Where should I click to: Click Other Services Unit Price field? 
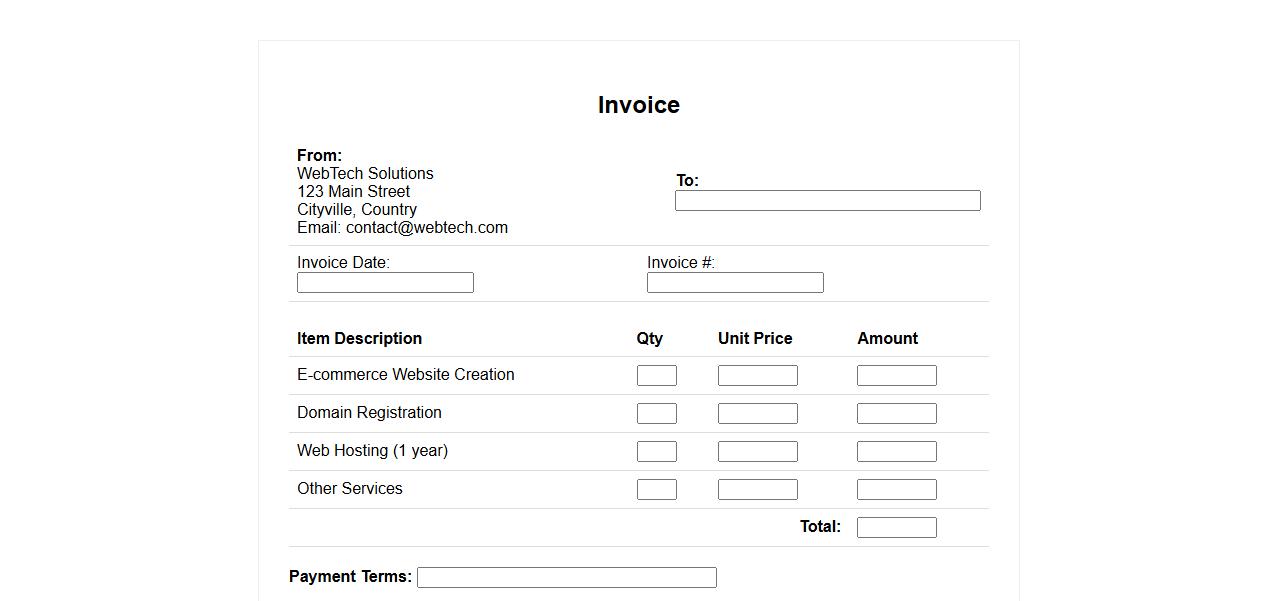tap(757, 490)
